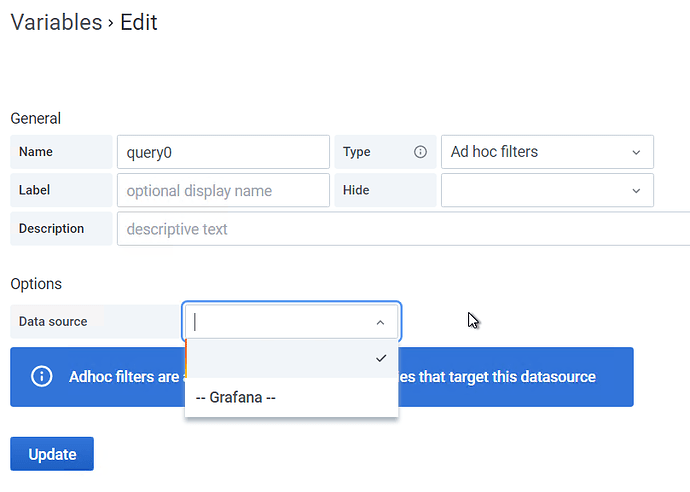Click the Label field label
Screen dimensions: 690x492
click(x=35, y=190)
